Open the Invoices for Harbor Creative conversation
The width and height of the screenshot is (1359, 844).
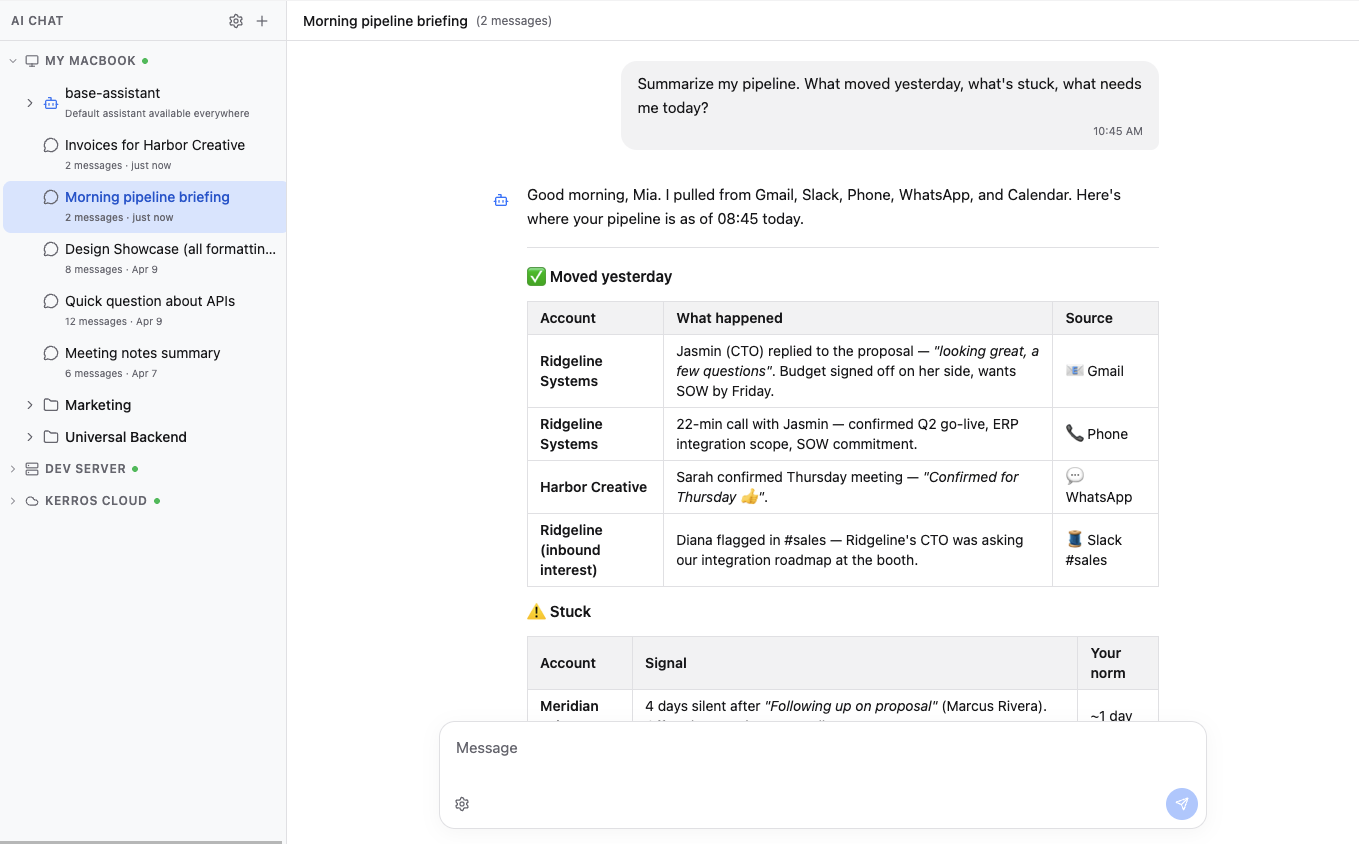coord(155,145)
